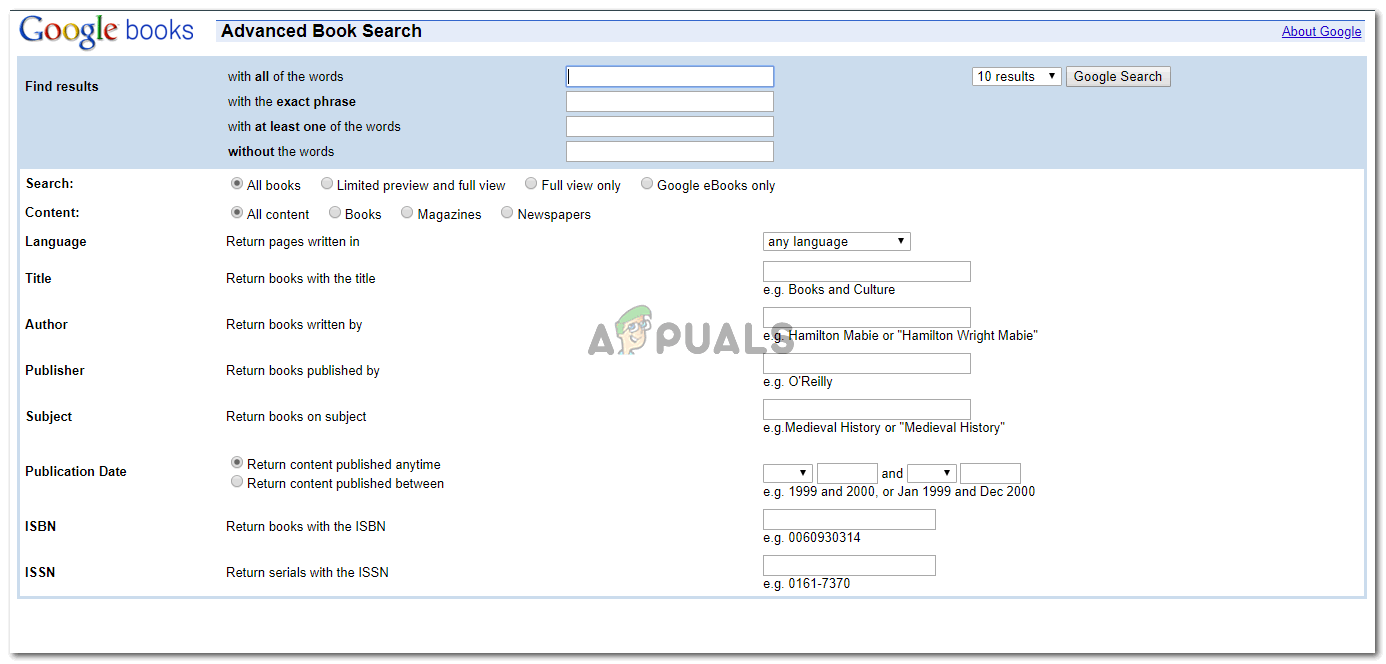Select Return content published anytime
Viewport: 1386px width, 664px height.
237,463
